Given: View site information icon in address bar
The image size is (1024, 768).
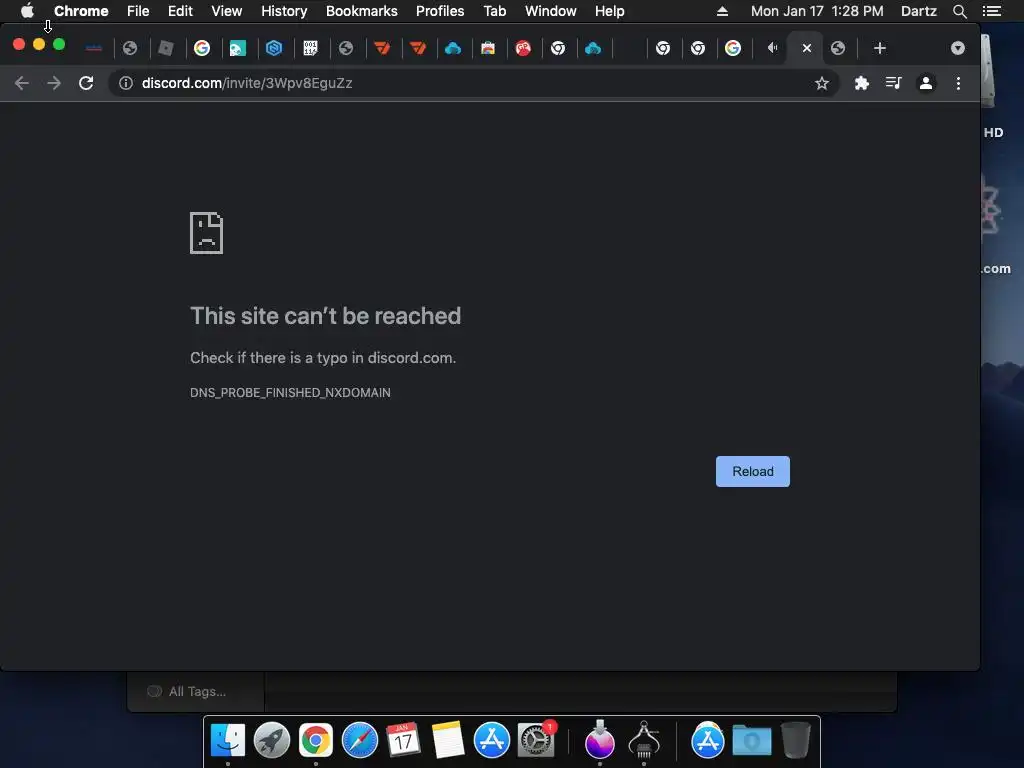Looking at the screenshot, I should click(126, 83).
